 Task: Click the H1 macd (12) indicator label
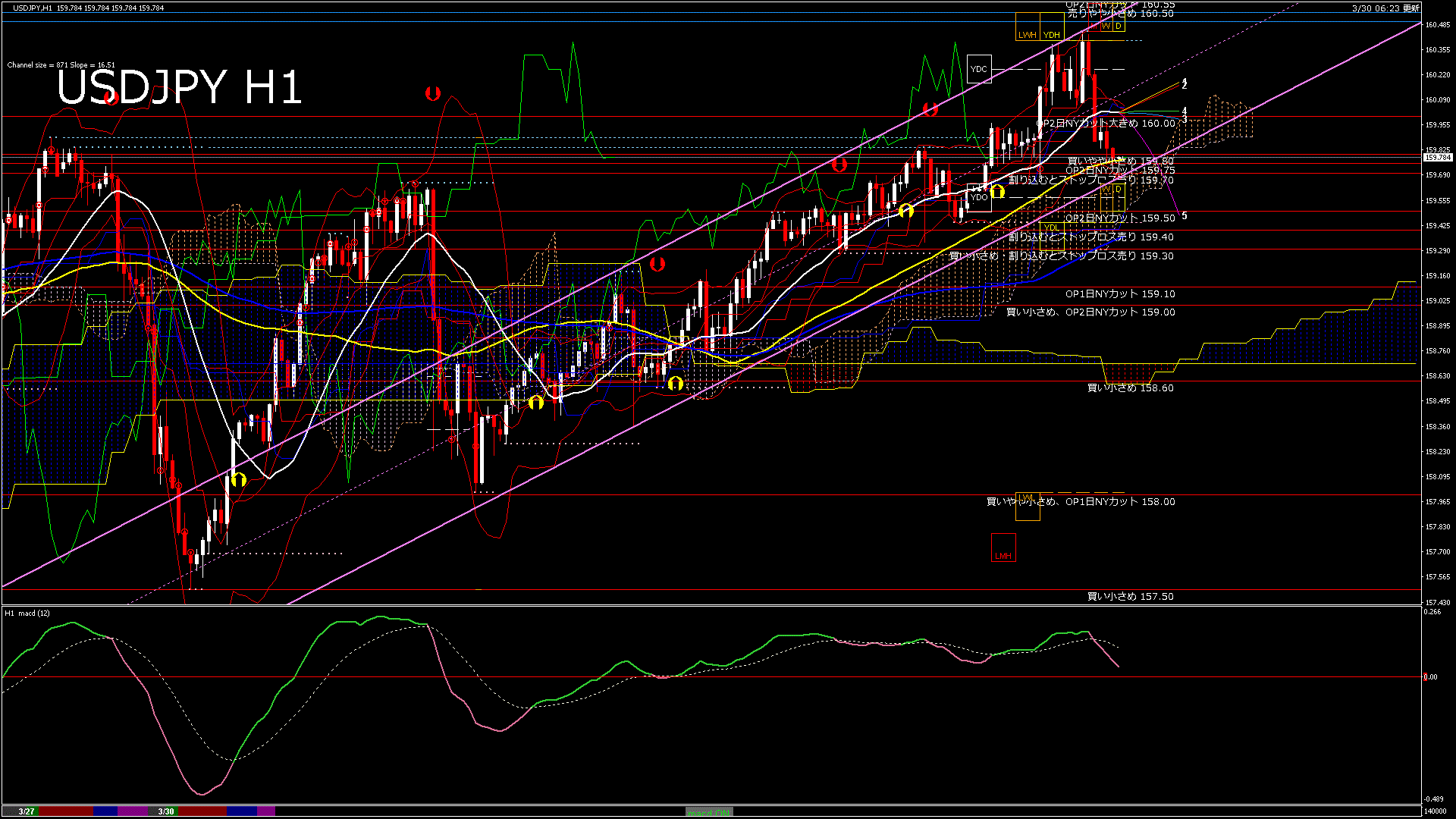point(27,614)
